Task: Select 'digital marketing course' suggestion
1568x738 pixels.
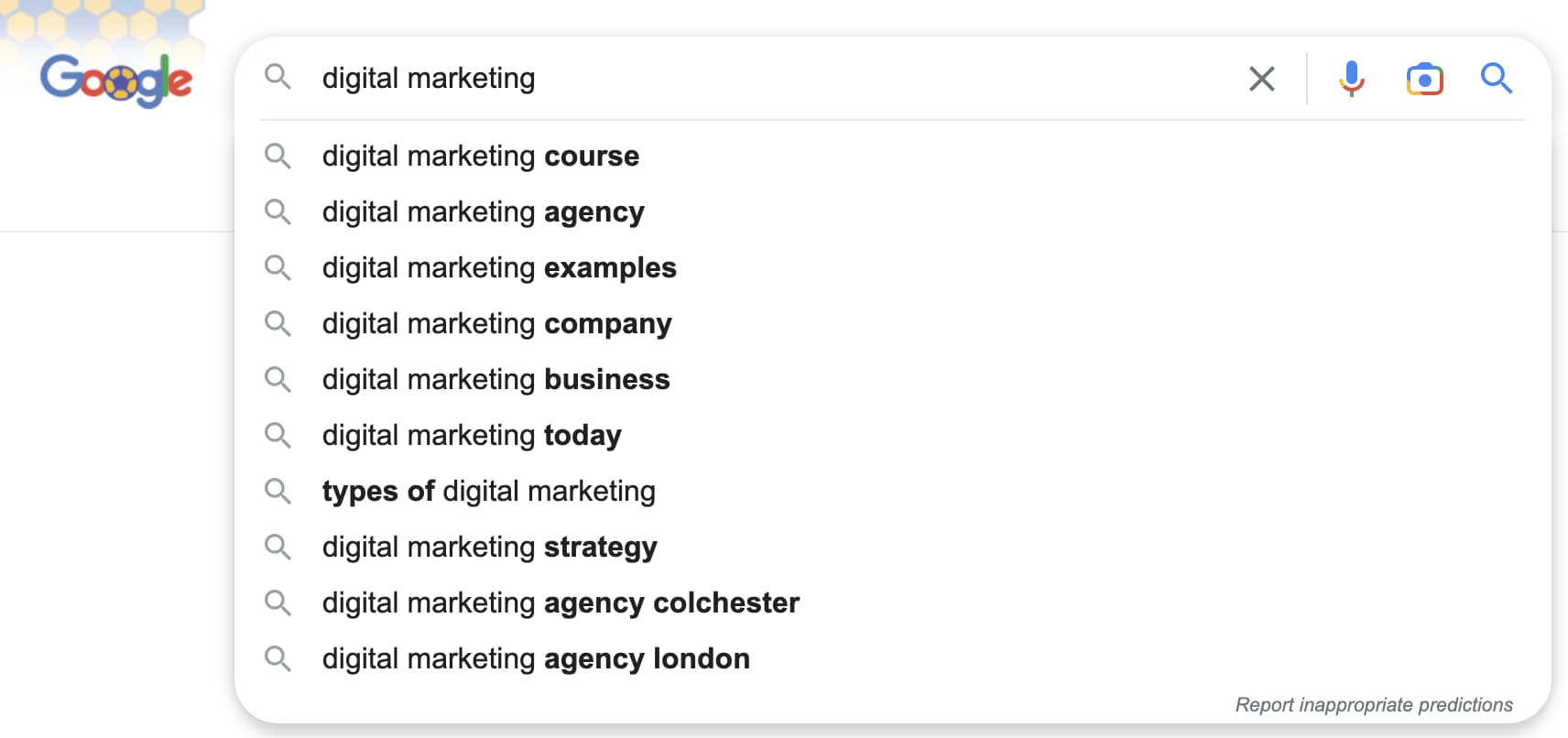Action: coord(480,157)
